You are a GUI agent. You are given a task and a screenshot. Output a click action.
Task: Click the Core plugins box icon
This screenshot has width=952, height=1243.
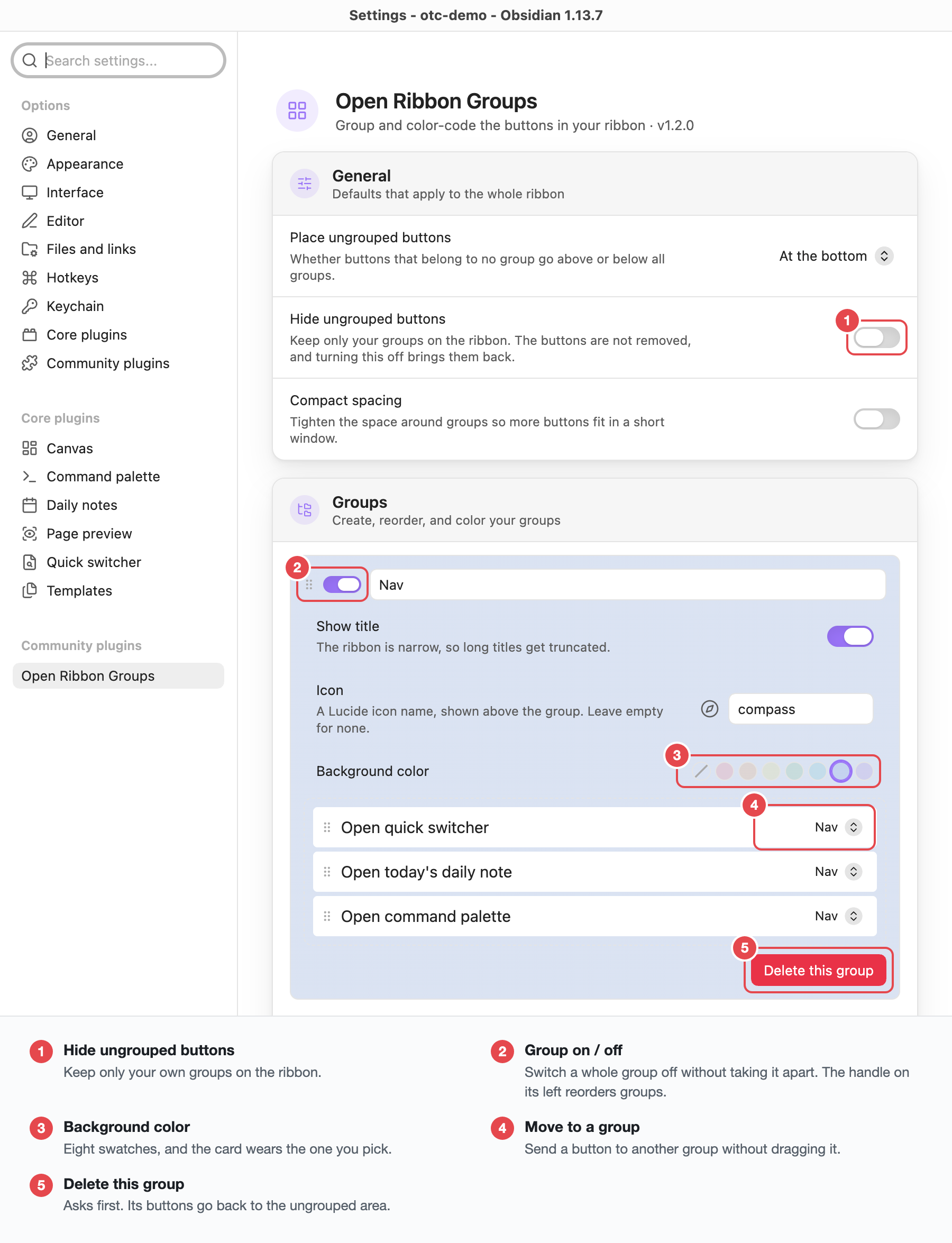tap(30, 334)
